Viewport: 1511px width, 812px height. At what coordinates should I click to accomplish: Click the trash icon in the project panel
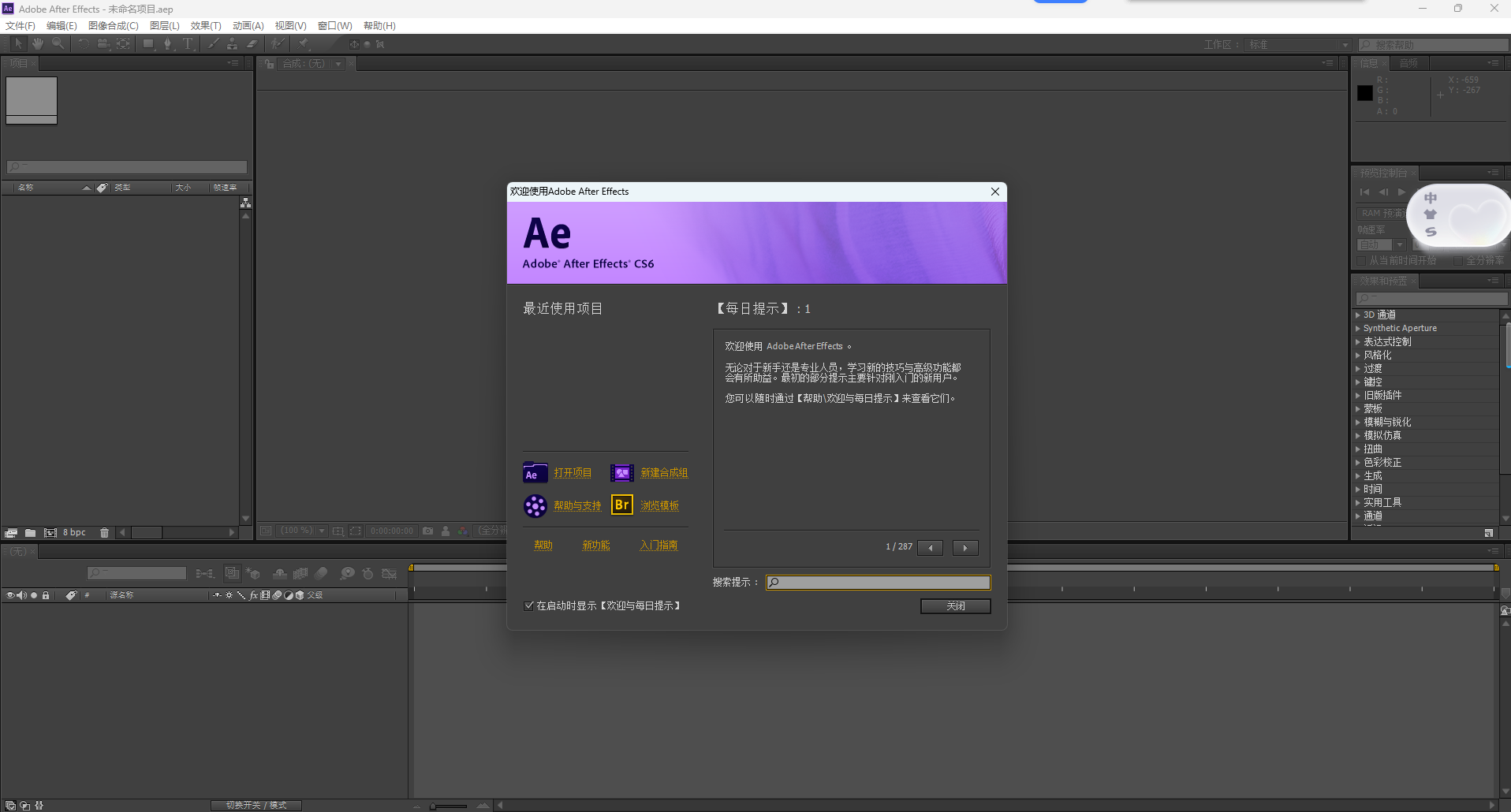pos(105,533)
